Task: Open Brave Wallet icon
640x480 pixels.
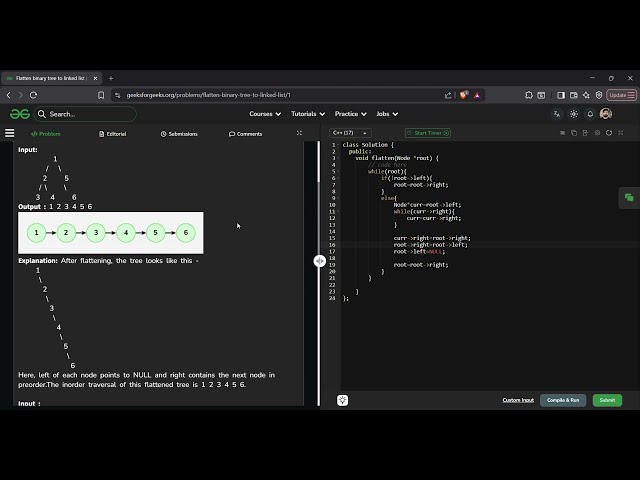Action: [573, 95]
